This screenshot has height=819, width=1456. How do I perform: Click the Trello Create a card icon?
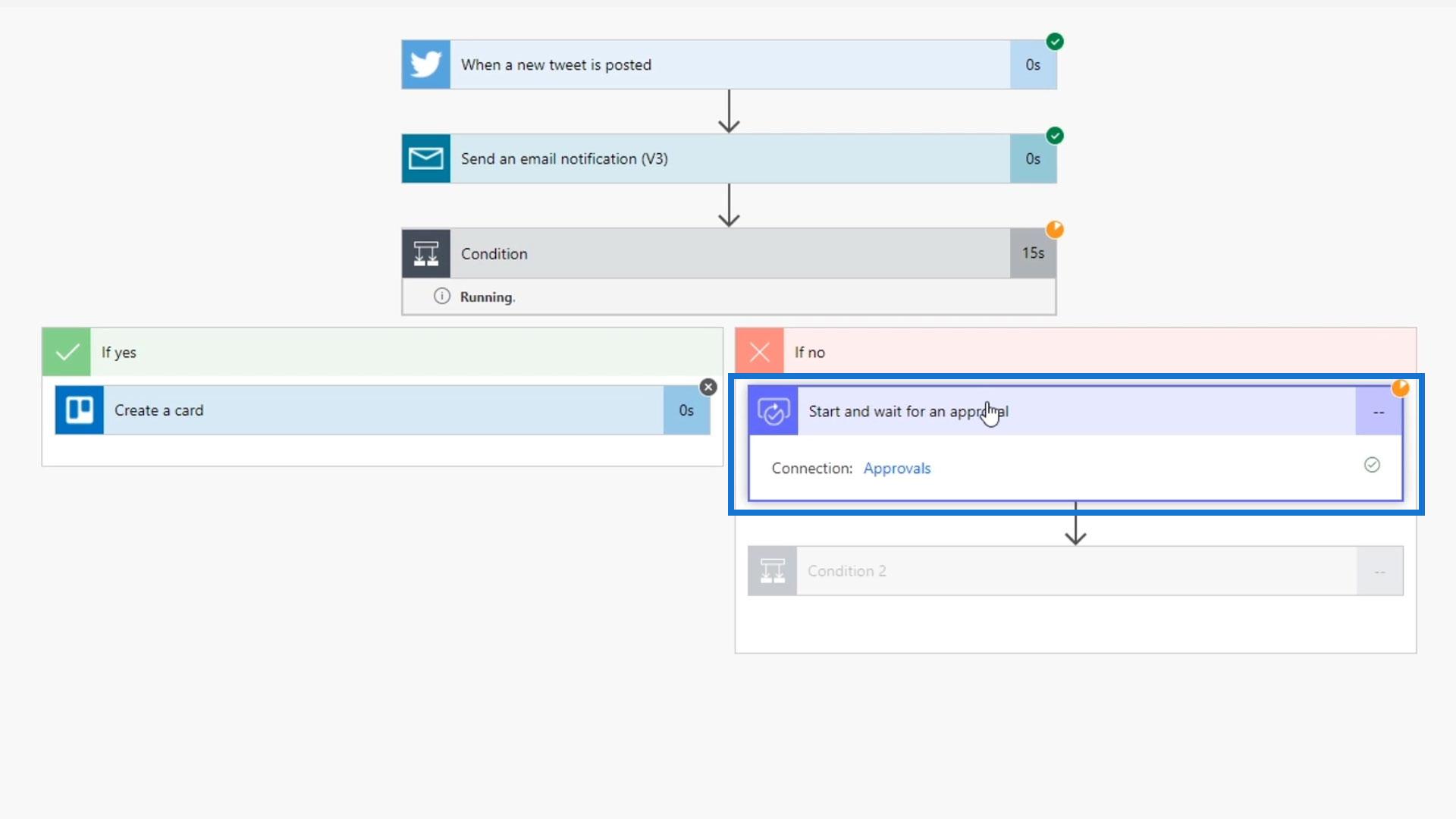coord(79,410)
